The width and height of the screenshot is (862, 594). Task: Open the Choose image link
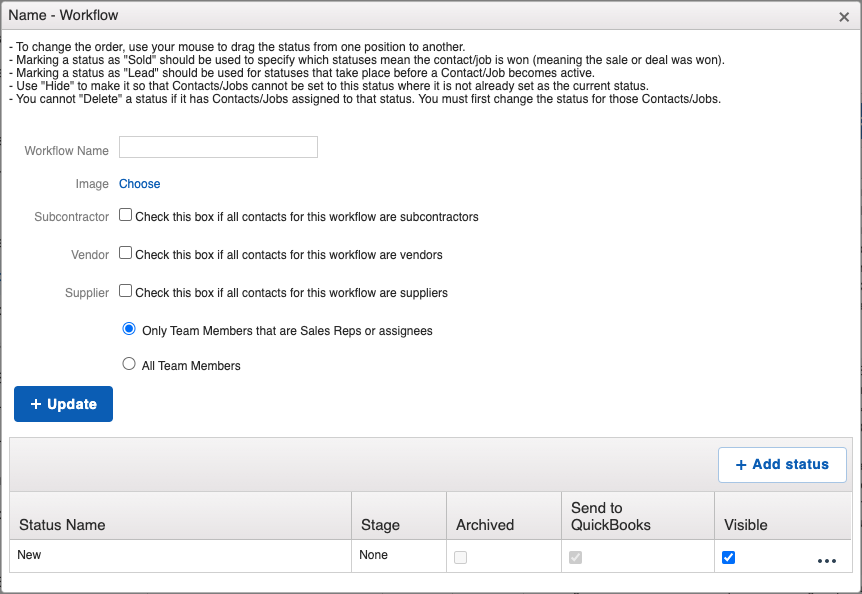click(x=140, y=184)
